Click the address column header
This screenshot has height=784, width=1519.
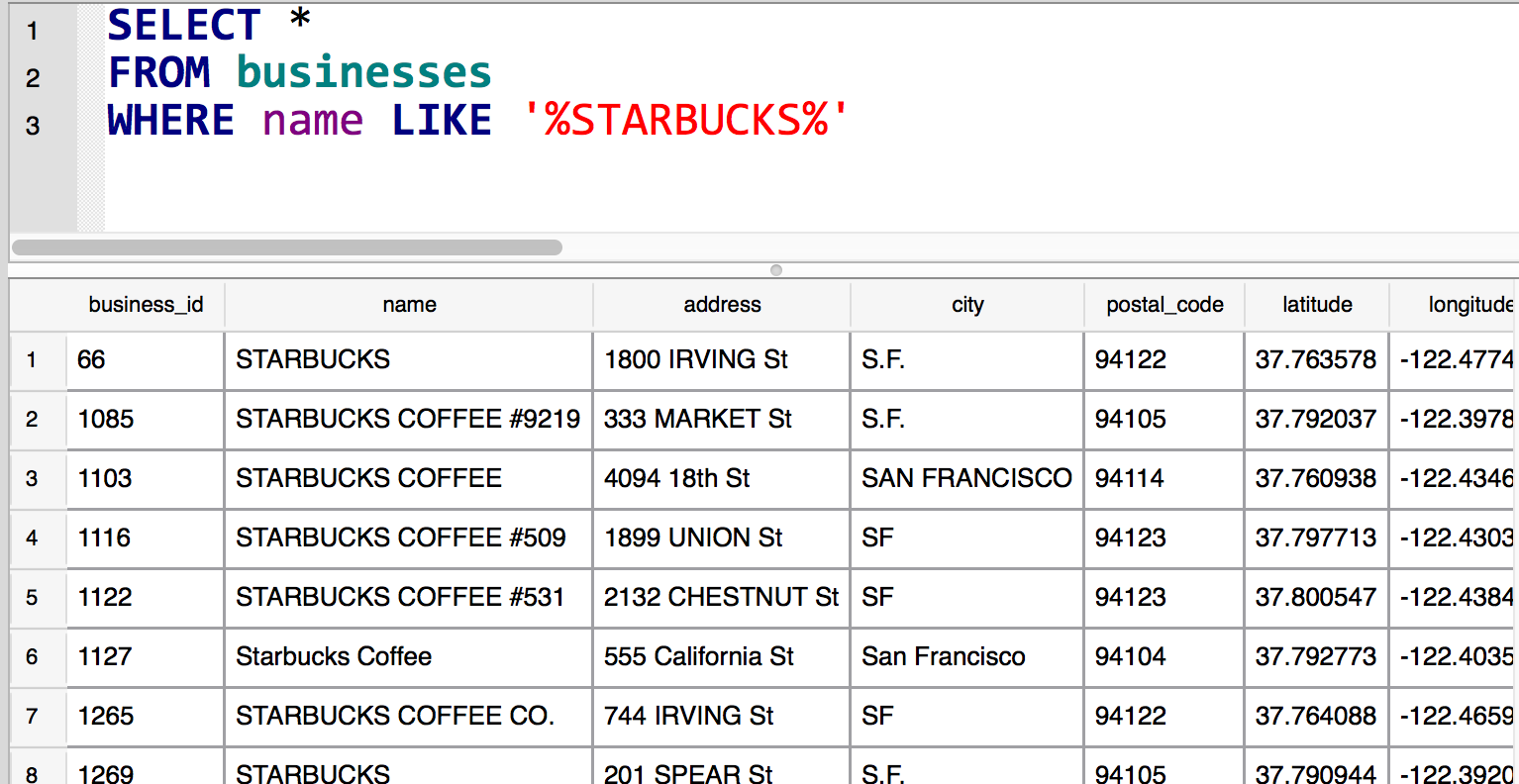[x=722, y=305]
